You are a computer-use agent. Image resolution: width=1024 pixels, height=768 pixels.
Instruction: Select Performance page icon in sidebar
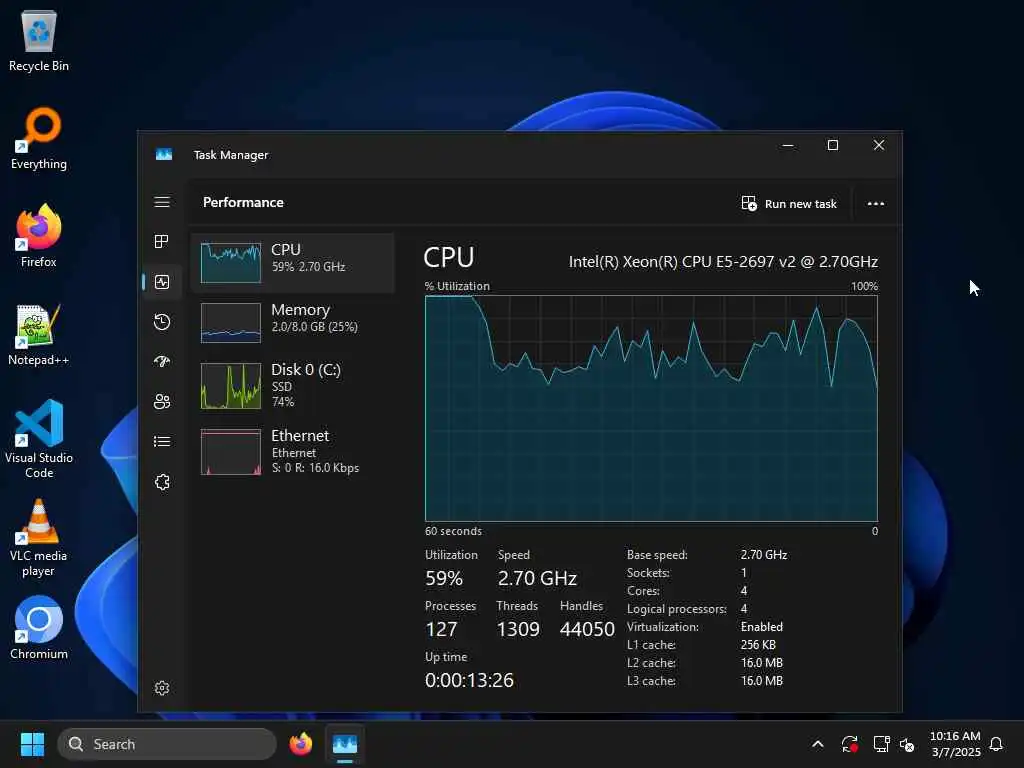pos(162,282)
